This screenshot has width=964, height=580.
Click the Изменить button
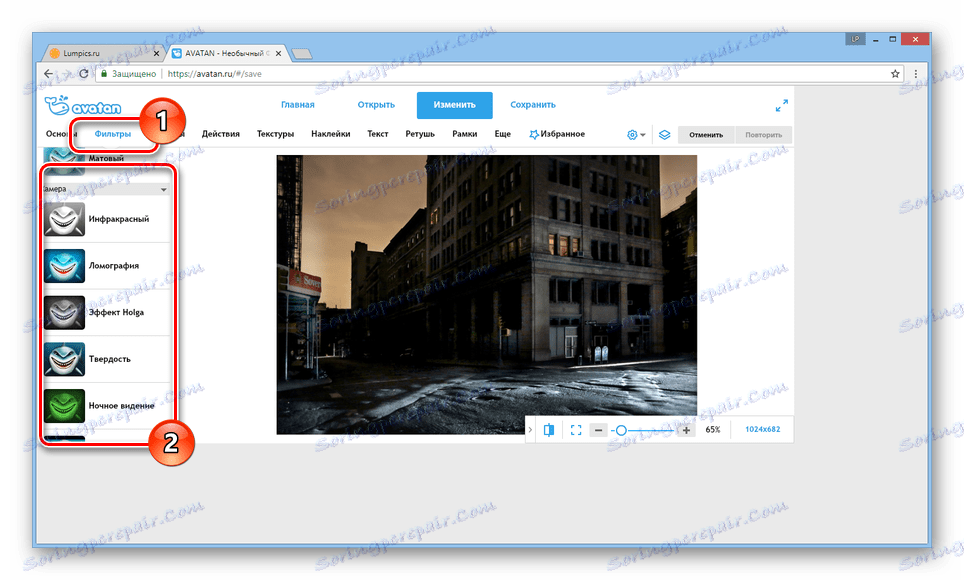click(x=454, y=105)
